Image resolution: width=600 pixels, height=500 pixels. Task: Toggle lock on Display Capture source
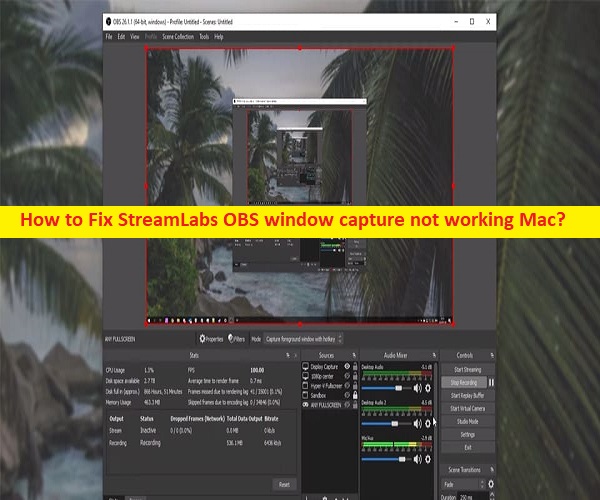click(x=355, y=366)
